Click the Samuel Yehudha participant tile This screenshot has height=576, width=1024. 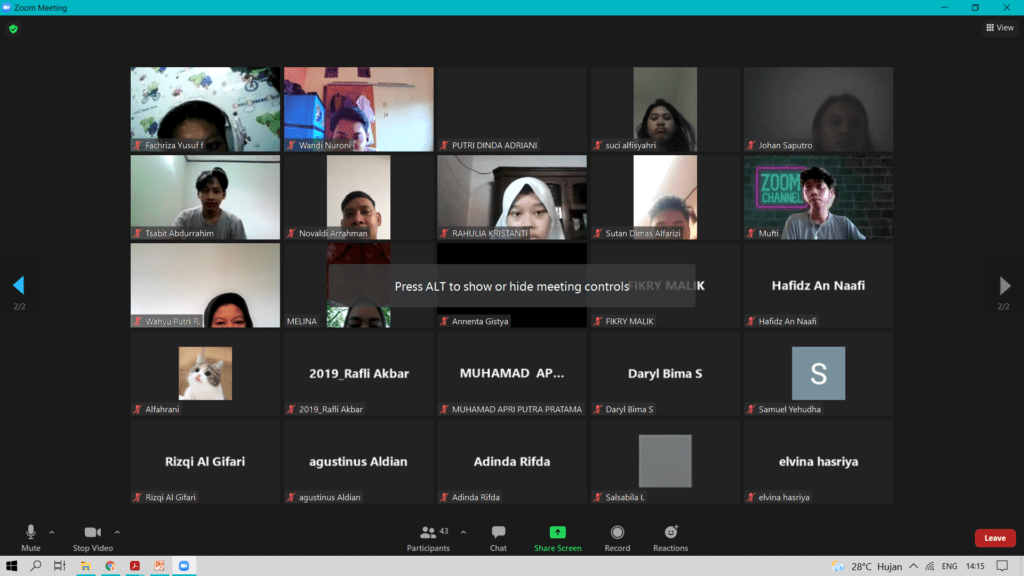[x=818, y=374]
